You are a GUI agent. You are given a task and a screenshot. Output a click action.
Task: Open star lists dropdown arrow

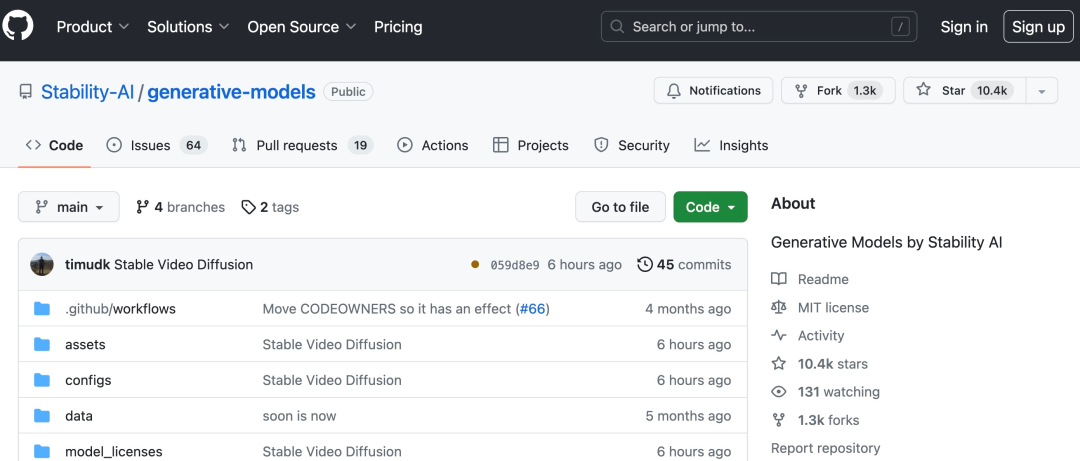pos(1041,91)
